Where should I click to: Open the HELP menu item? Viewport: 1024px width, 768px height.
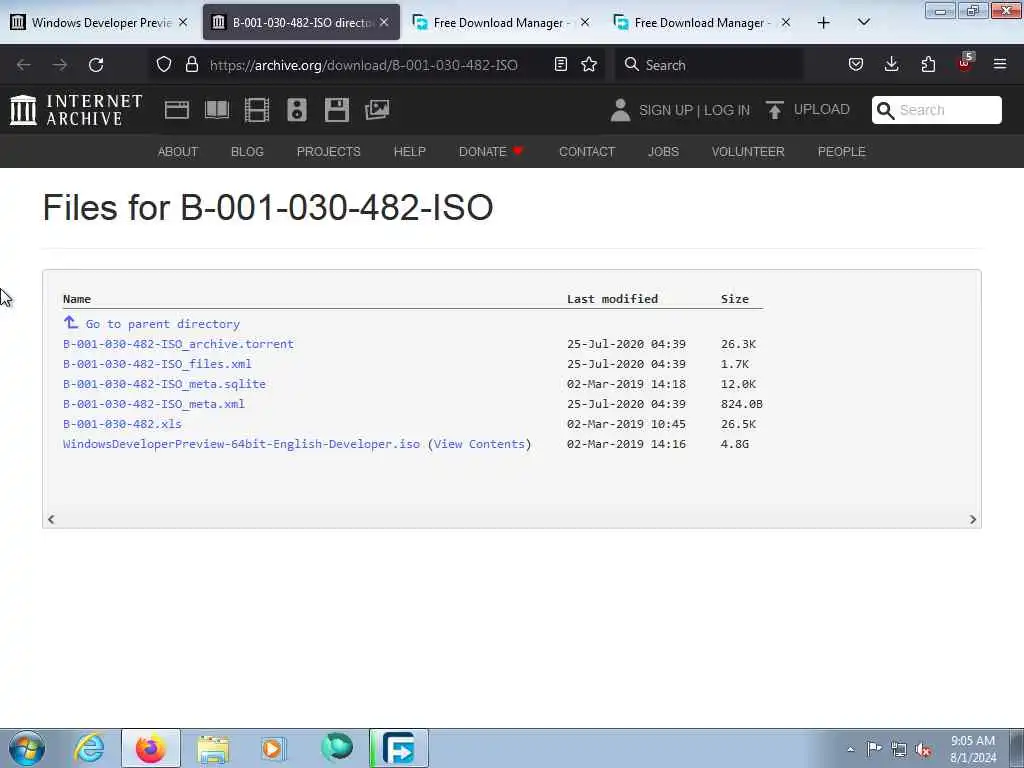tap(409, 152)
